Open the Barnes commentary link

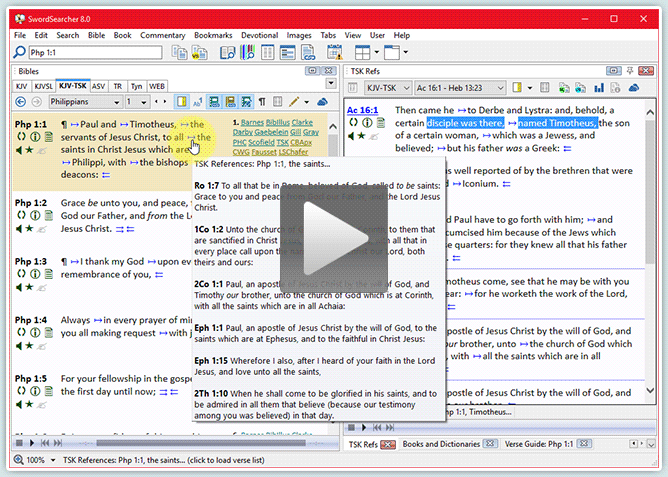pyautogui.click(x=253, y=122)
